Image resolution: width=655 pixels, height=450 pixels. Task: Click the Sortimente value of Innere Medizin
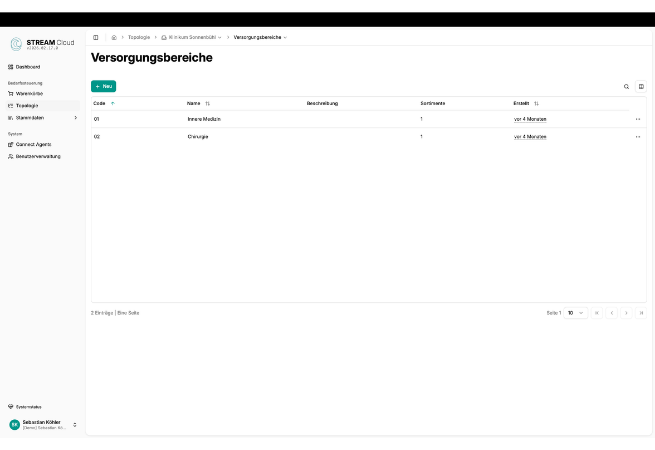click(421, 119)
